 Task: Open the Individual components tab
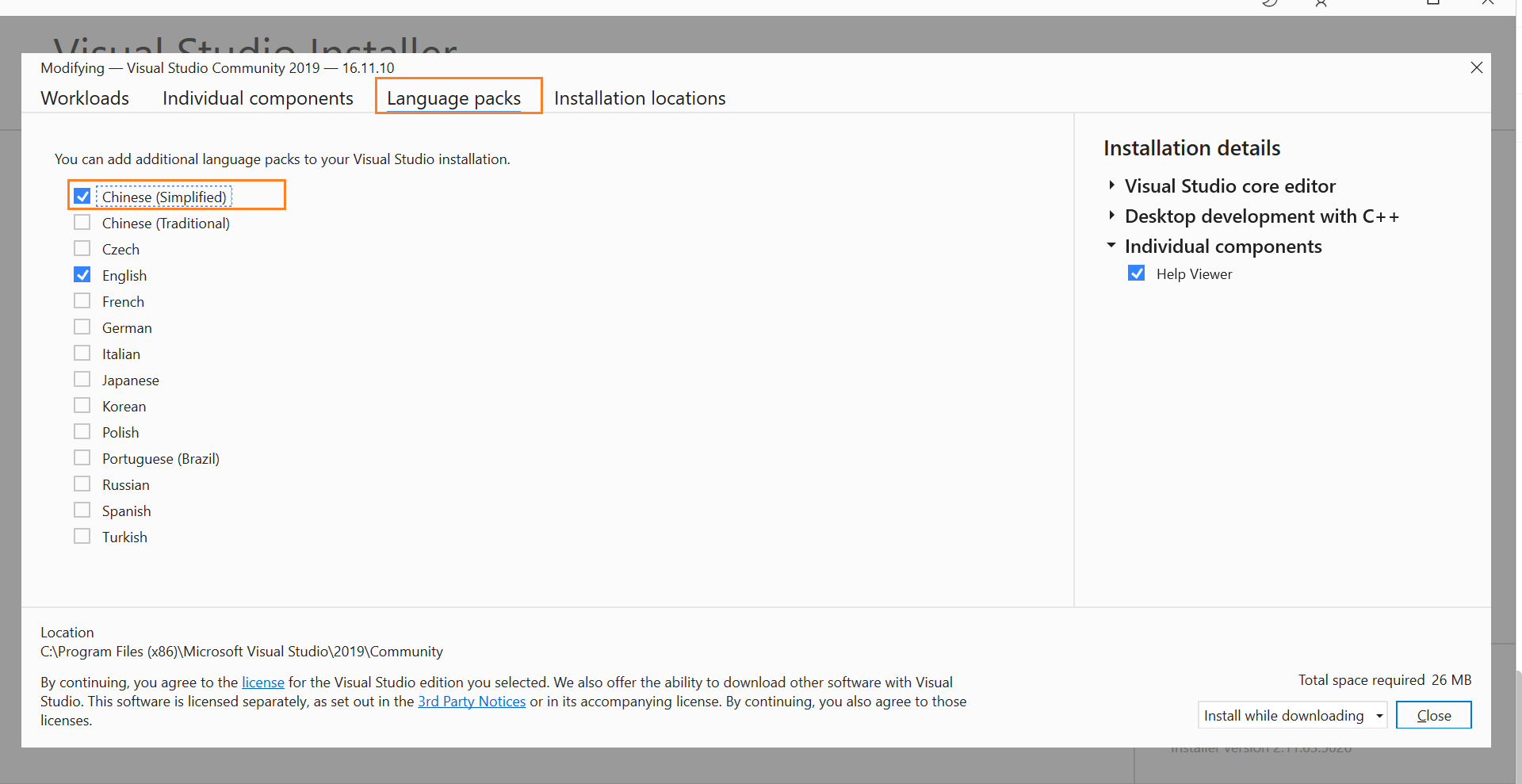pyautogui.click(x=258, y=98)
